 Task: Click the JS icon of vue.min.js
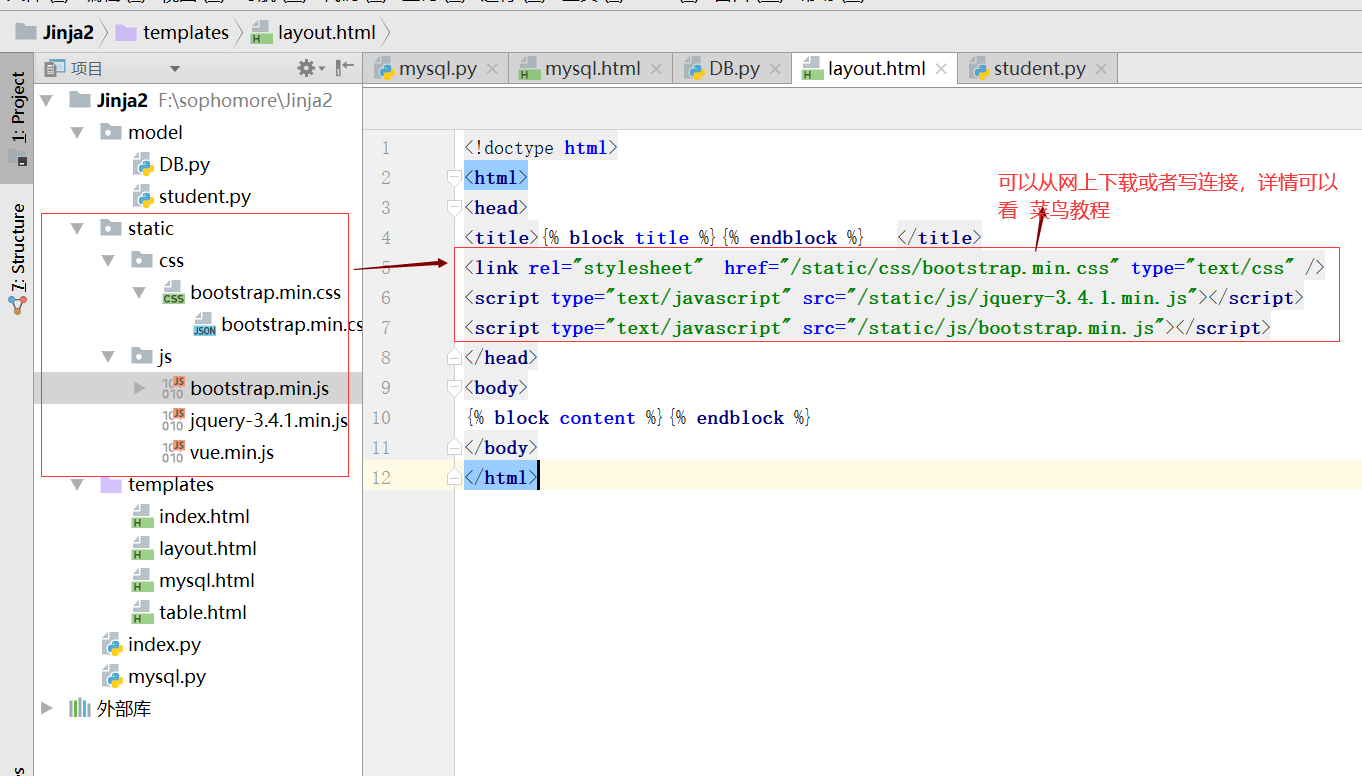coord(172,452)
